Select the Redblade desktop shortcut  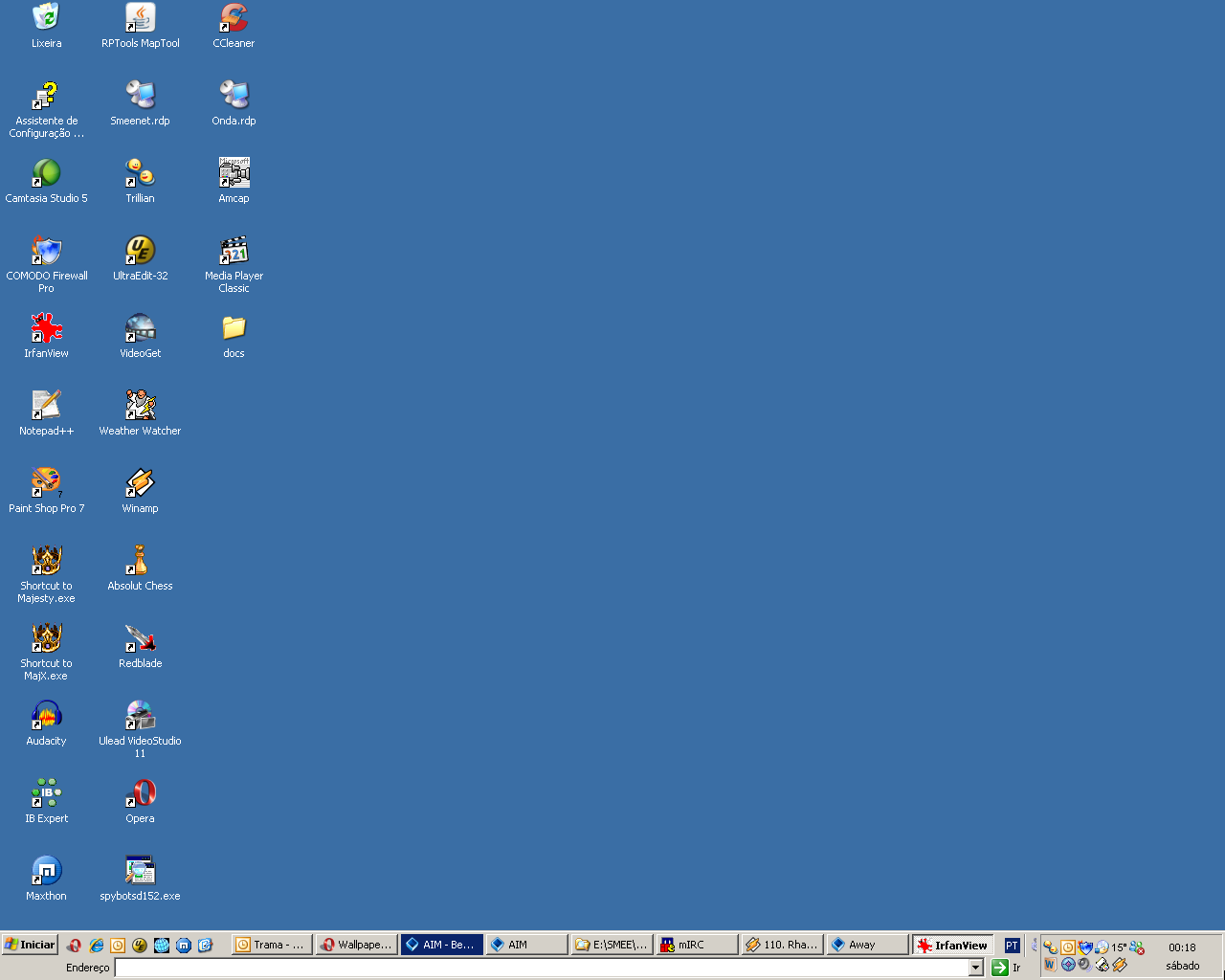(x=140, y=645)
